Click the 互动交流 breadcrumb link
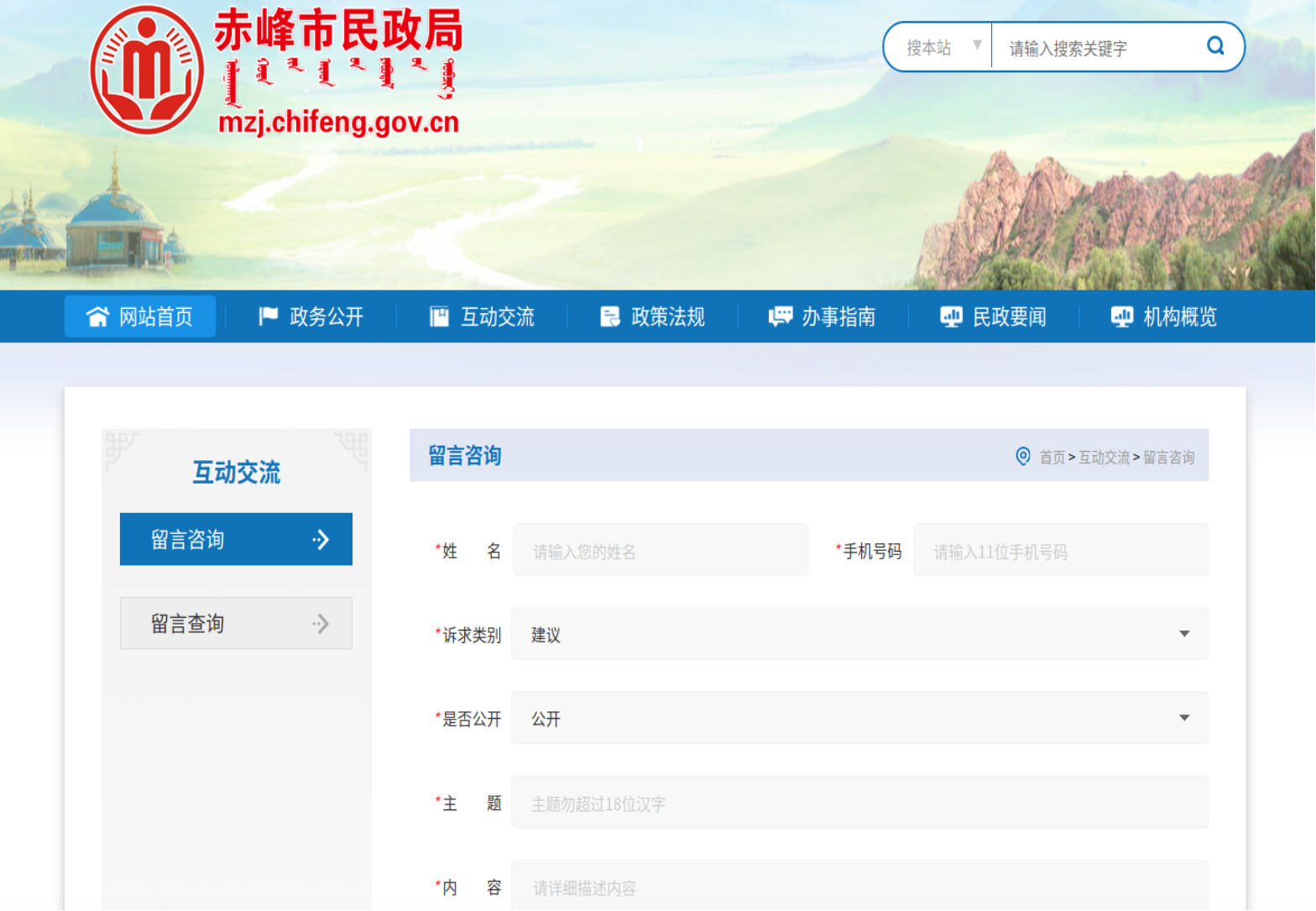The image size is (1316, 911). pos(1104,458)
